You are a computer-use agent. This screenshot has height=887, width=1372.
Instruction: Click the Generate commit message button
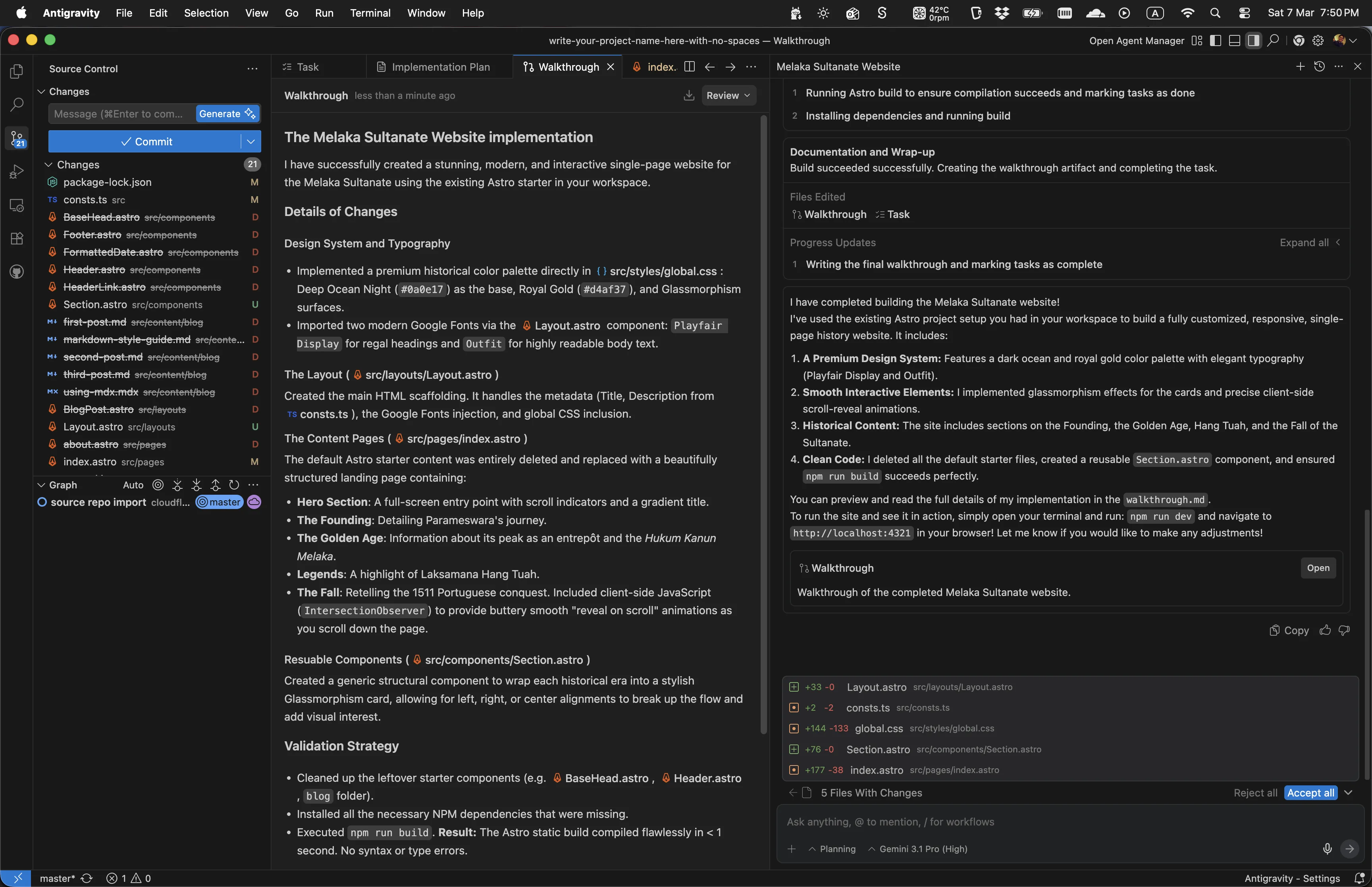point(227,114)
